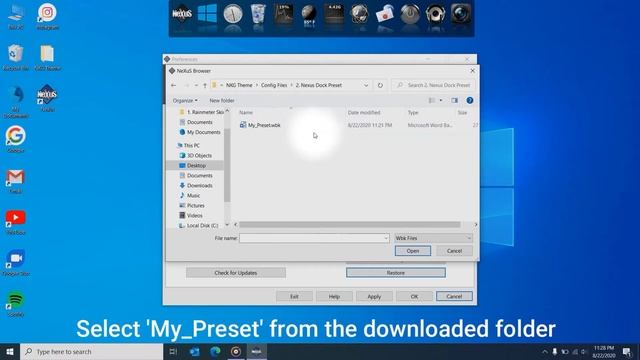Open the recent locations dropdown arrow
Screen dimensions: 640x360
(196, 85)
